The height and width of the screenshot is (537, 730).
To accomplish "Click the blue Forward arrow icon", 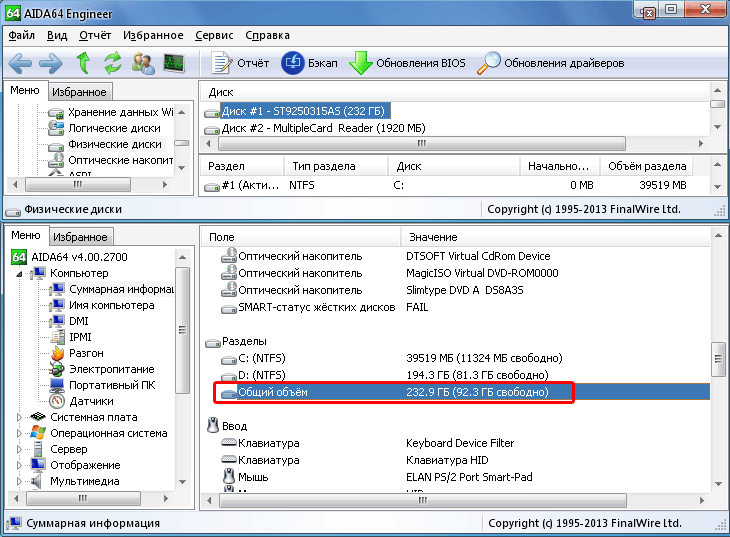I will point(51,63).
